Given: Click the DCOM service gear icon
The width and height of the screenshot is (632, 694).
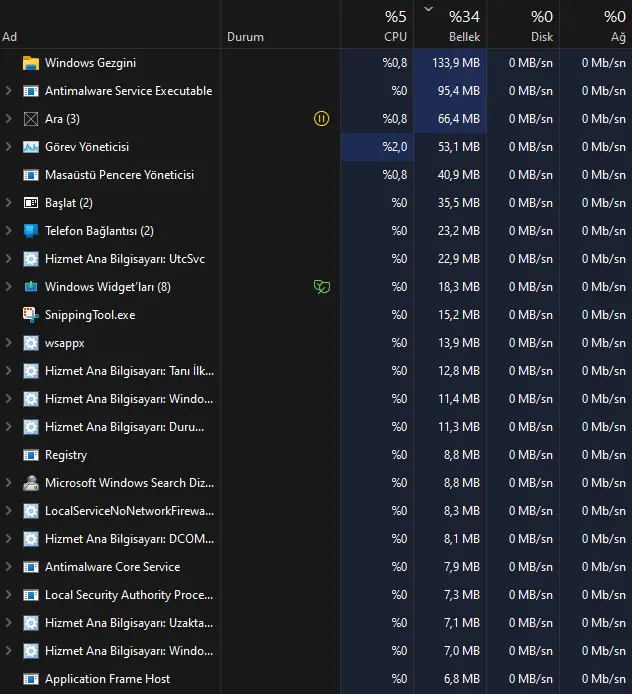Looking at the screenshot, I should (x=31, y=539).
